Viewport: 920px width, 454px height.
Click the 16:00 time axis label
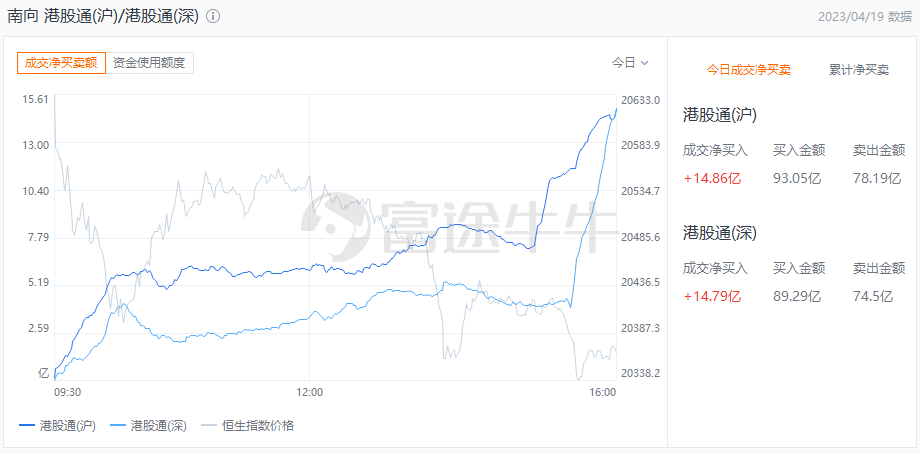[603, 393]
